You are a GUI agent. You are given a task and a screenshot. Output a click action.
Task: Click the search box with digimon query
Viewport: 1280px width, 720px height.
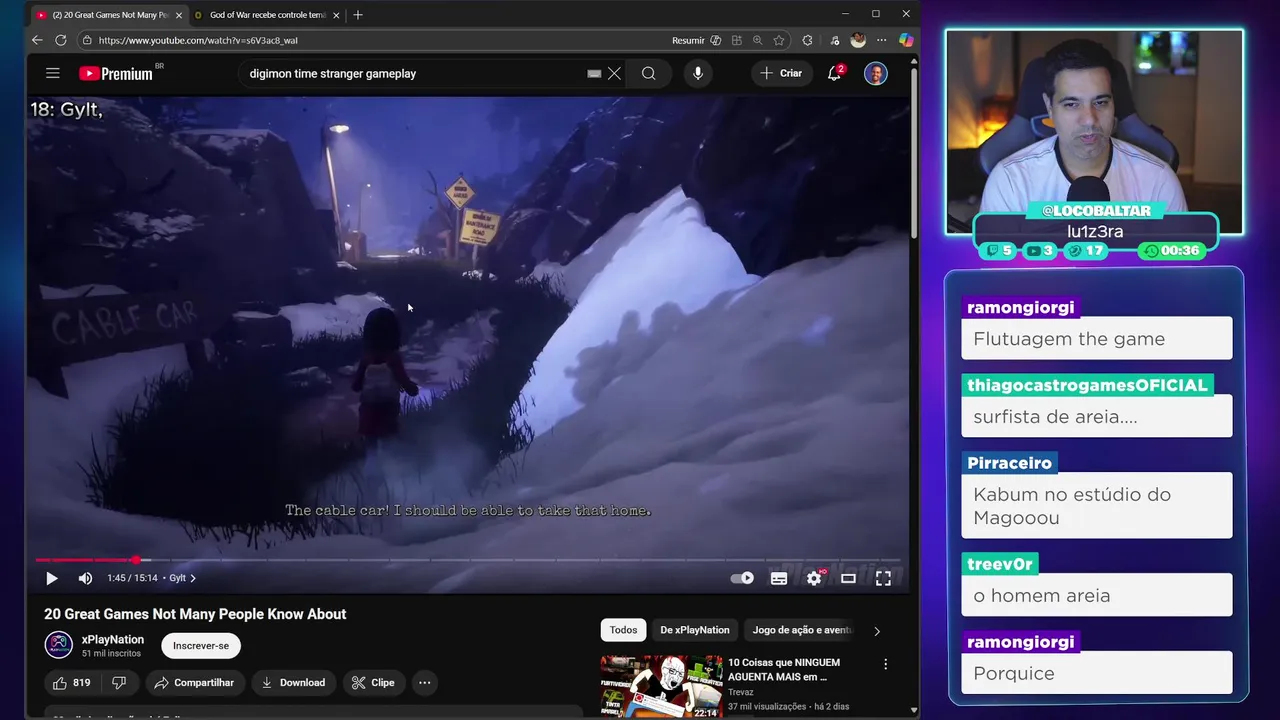coord(415,73)
